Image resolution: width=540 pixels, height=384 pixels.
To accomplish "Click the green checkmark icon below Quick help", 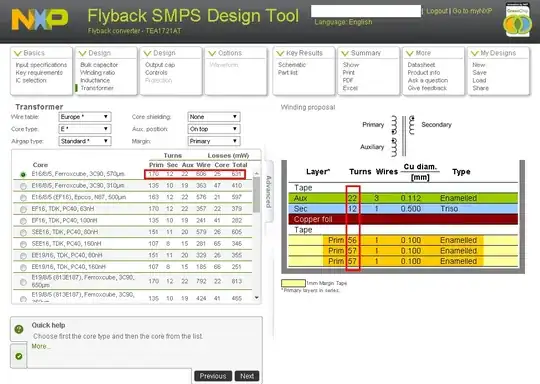I will point(19,356).
